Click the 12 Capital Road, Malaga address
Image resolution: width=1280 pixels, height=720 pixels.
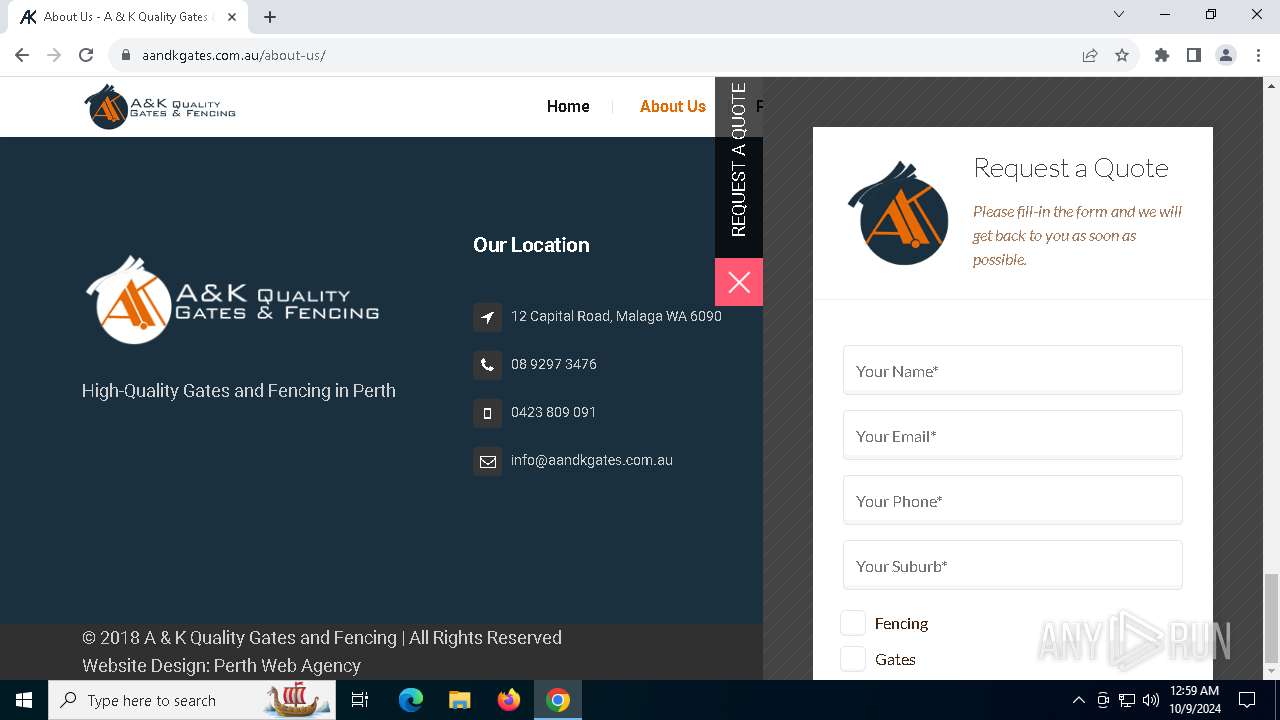click(616, 316)
